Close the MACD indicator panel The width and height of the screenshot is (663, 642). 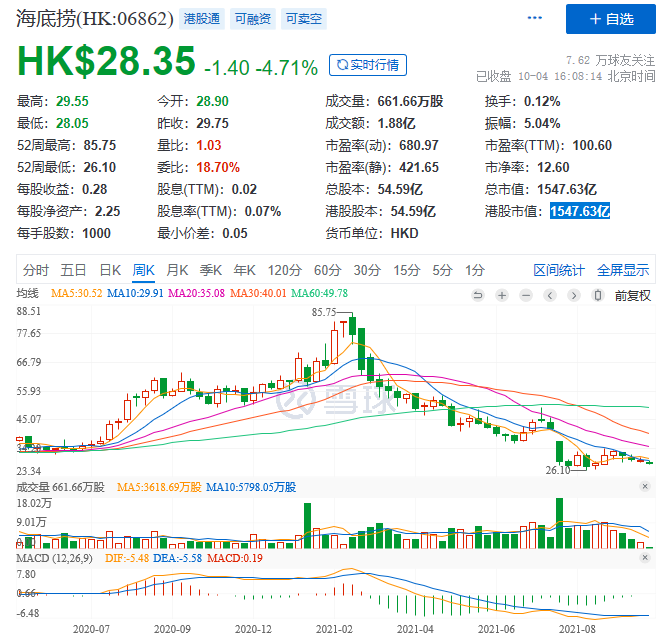645,557
